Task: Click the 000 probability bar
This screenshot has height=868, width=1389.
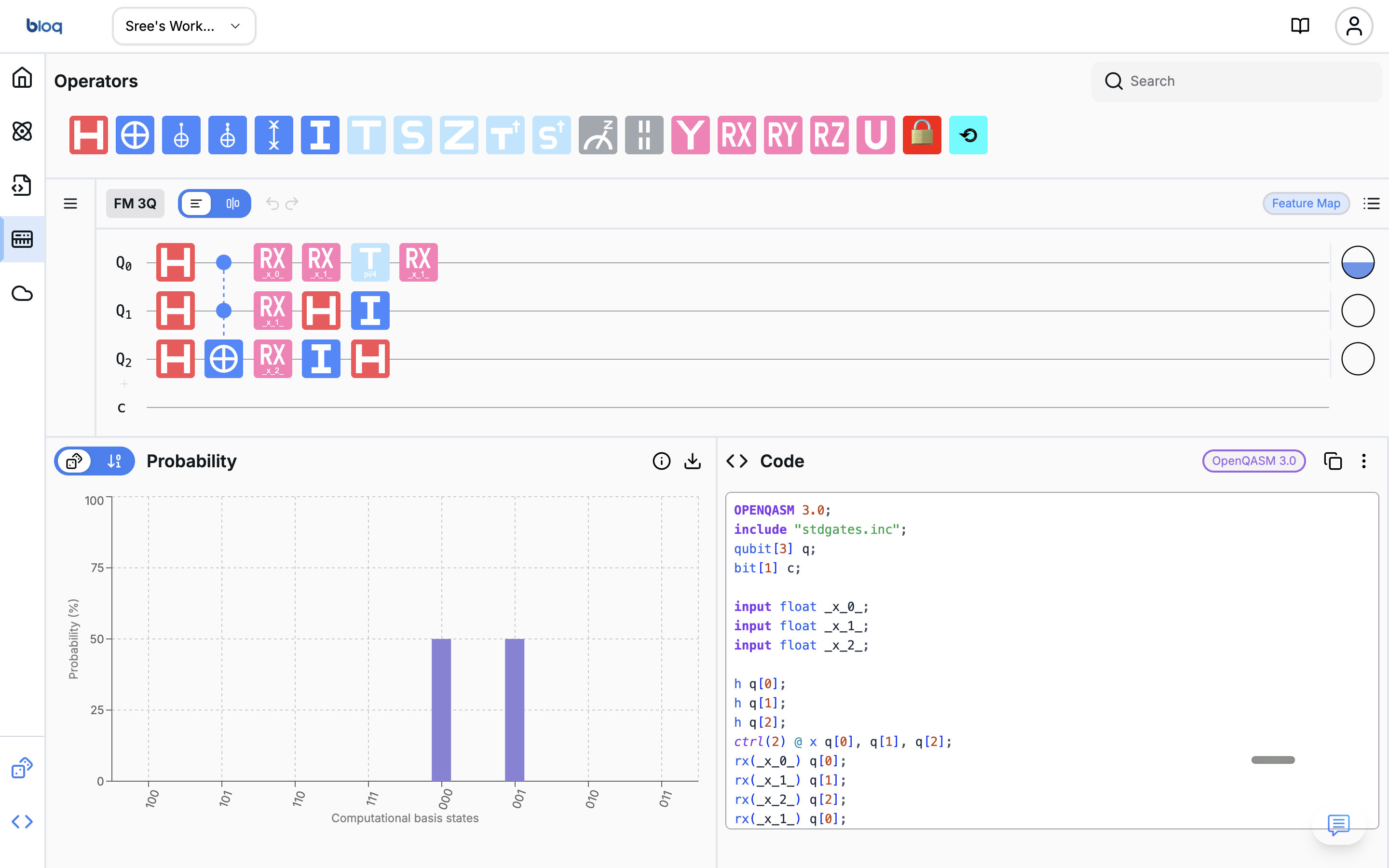Action: pyautogui.click(x=441, y=709)
